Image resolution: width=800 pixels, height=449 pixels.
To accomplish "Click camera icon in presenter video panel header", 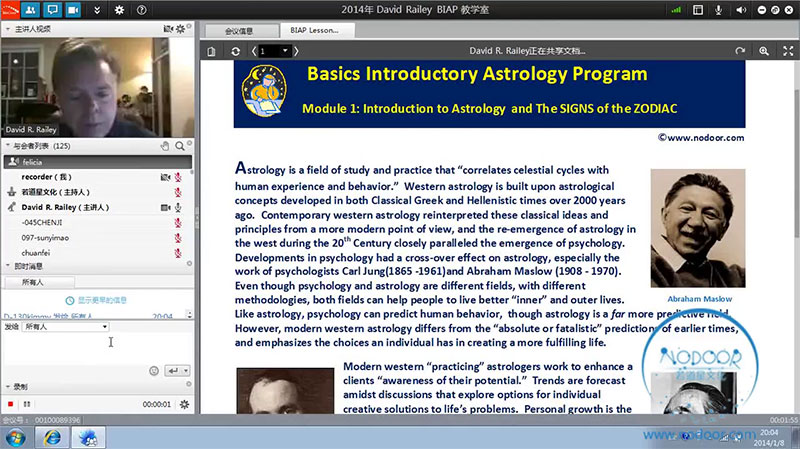I will tap(168, 29).
